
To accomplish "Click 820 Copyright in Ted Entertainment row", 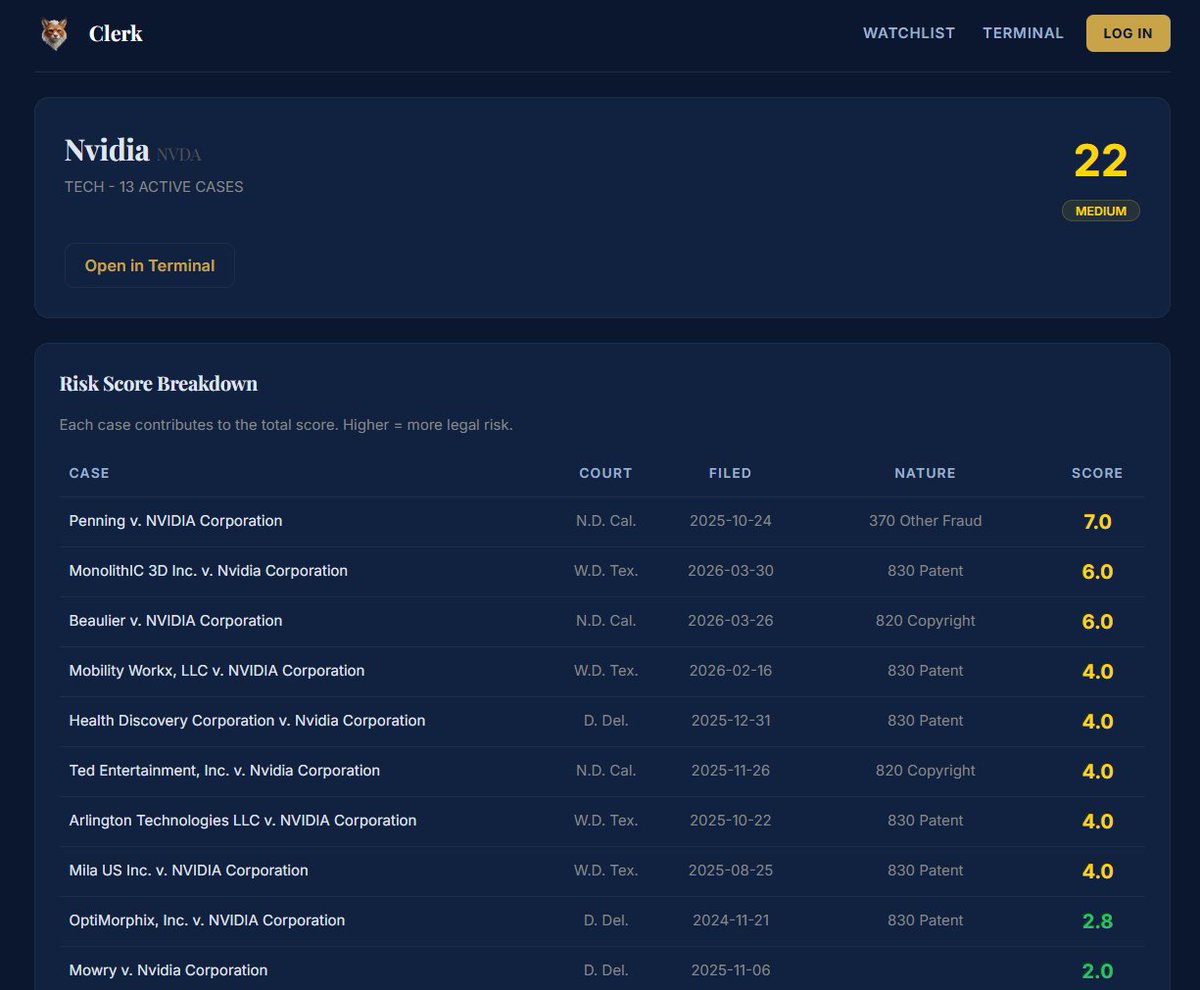I will click(x=925, y=771).
